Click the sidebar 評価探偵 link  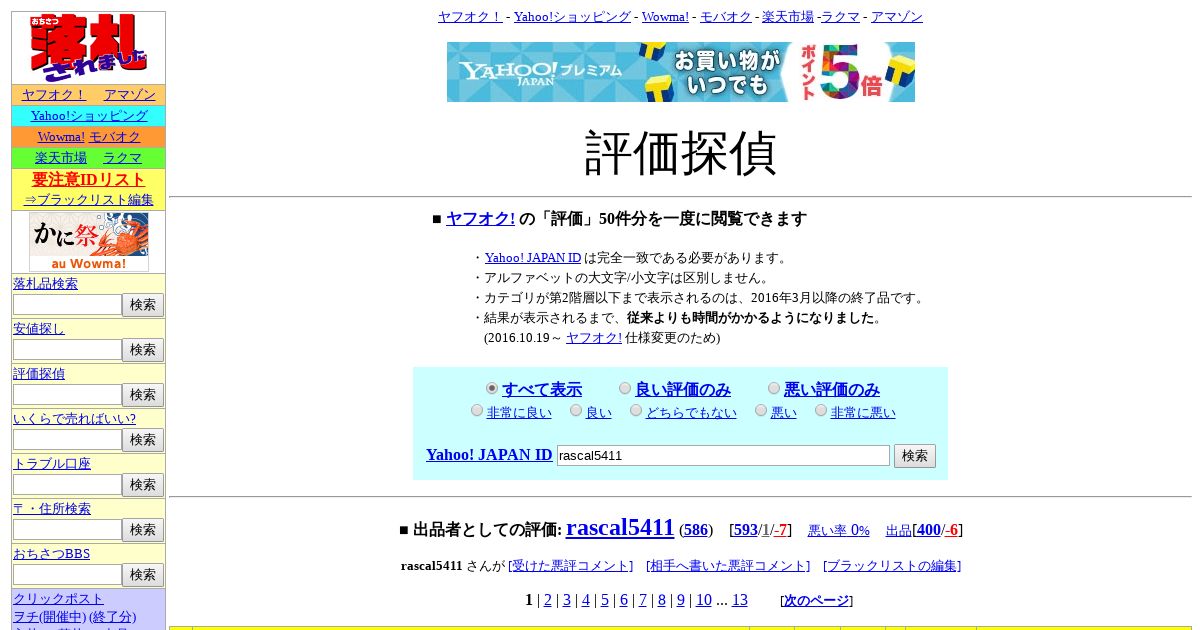[39, 374]
